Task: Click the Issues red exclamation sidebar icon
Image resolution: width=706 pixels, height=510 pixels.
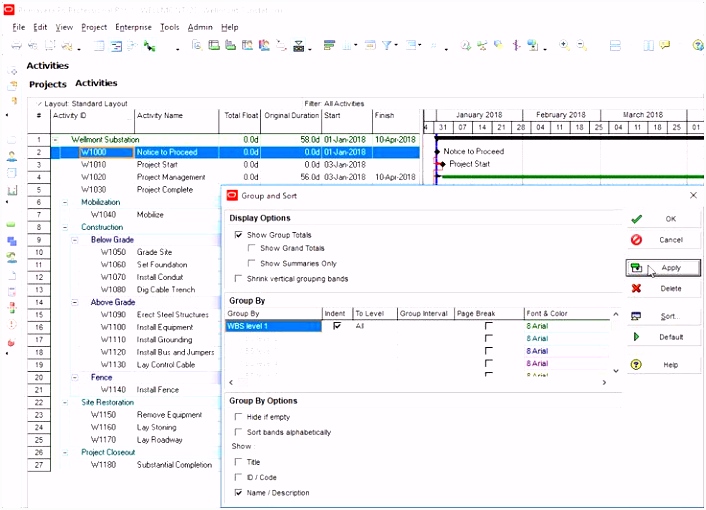Action: (x=12, y=325)
